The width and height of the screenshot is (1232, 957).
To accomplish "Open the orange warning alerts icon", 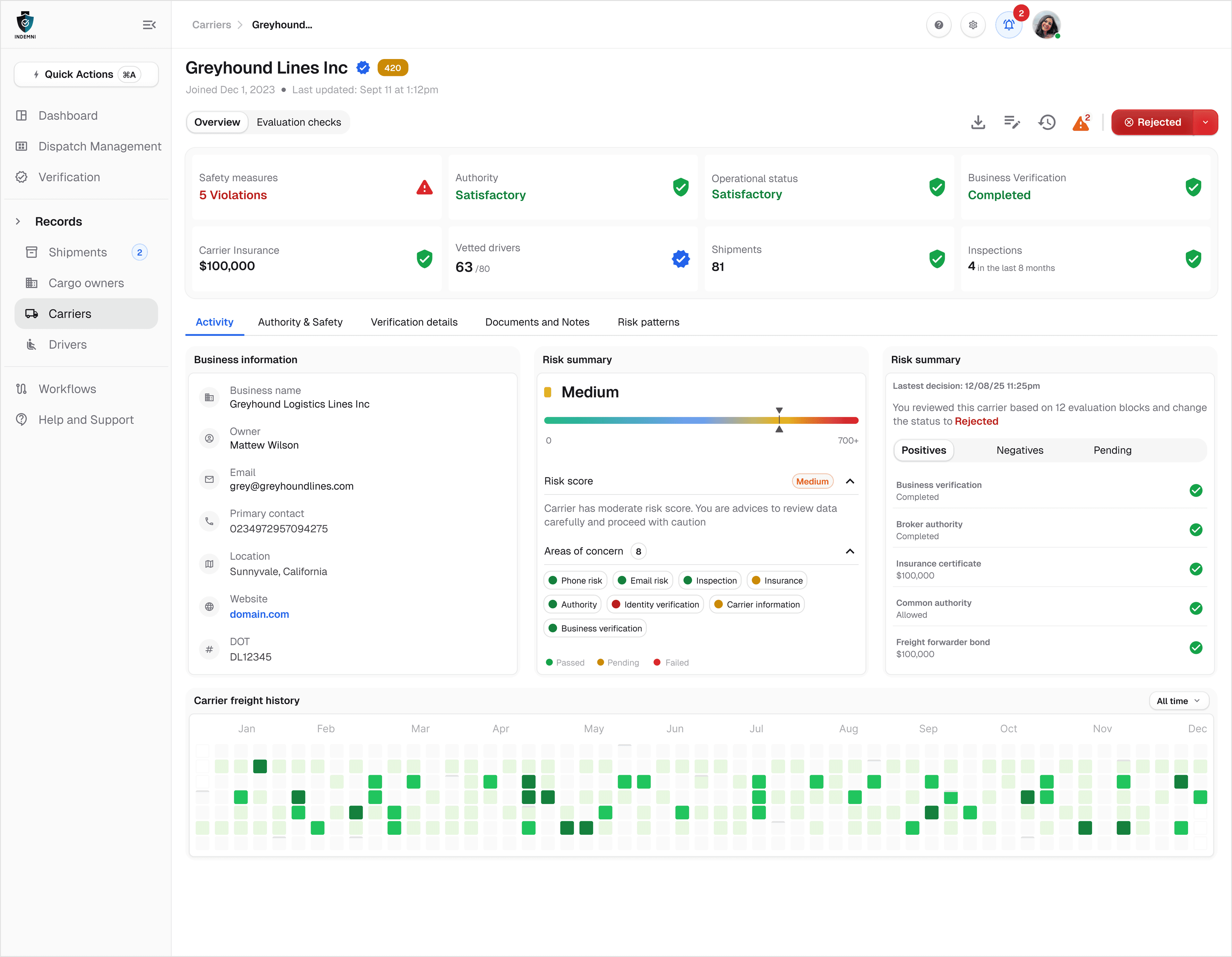I will (x=1082, y=122).
